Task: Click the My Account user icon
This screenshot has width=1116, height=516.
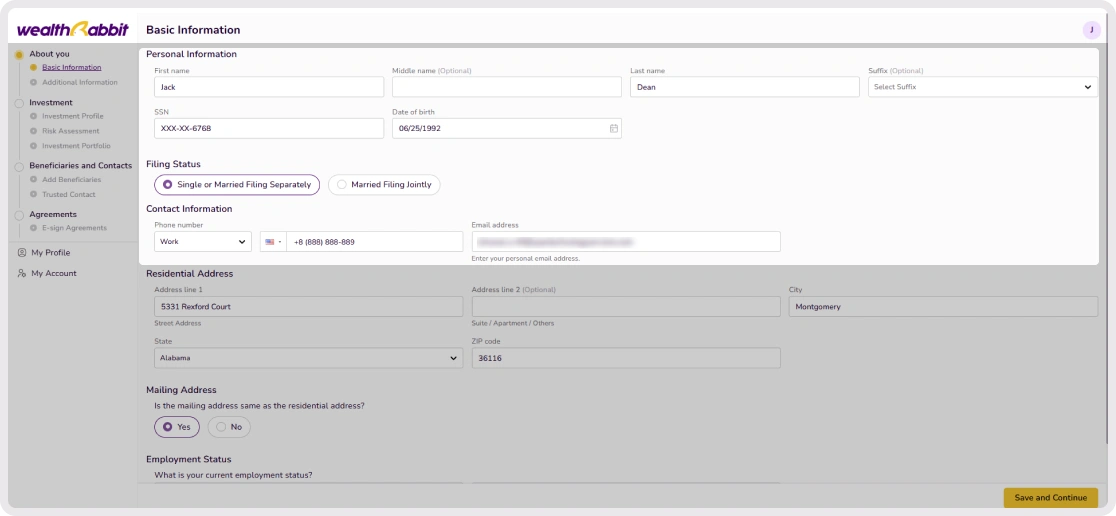Action: pos(22,273)
